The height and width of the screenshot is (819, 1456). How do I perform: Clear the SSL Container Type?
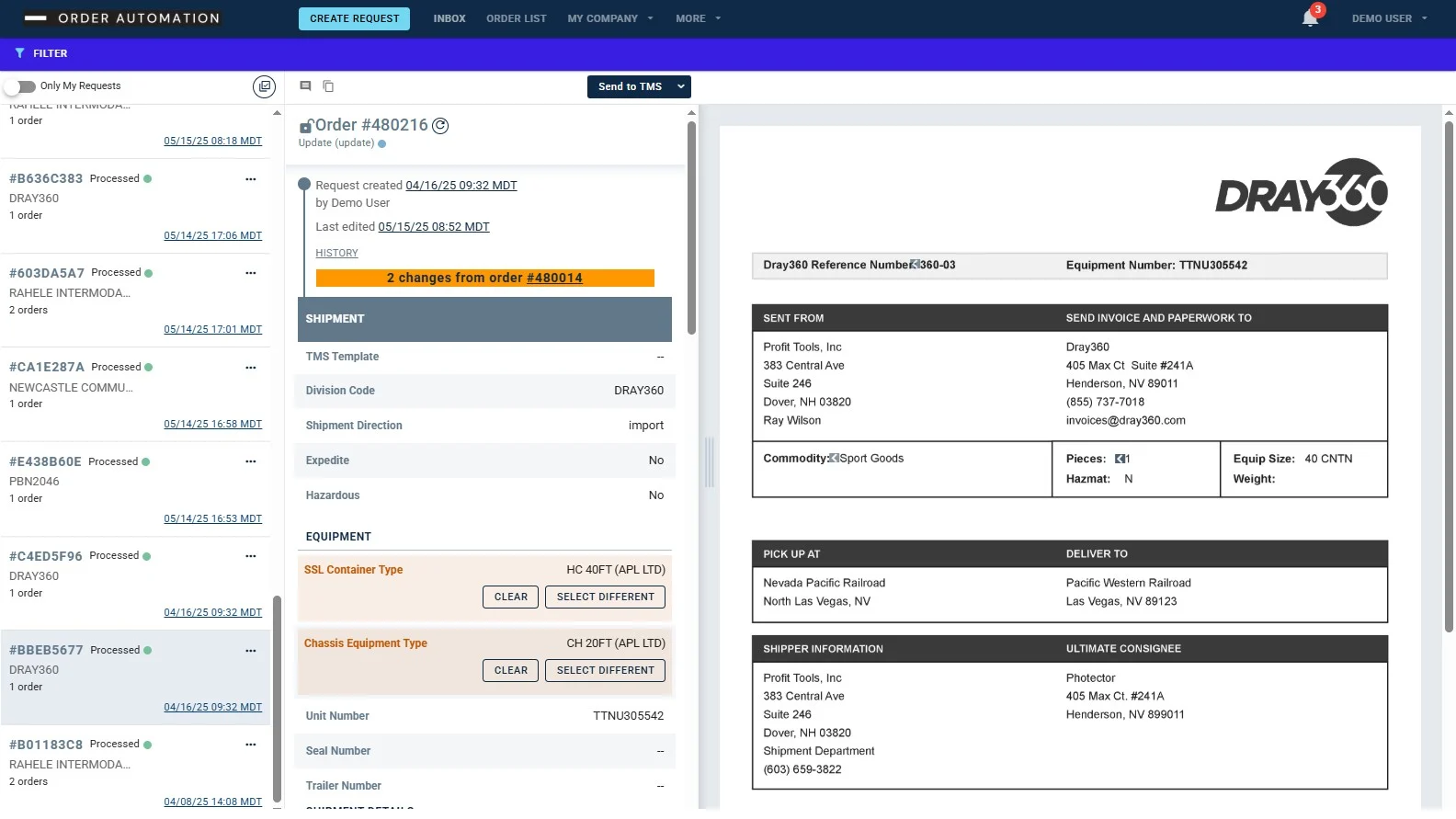pyautogui.click(x=511, y=597)
